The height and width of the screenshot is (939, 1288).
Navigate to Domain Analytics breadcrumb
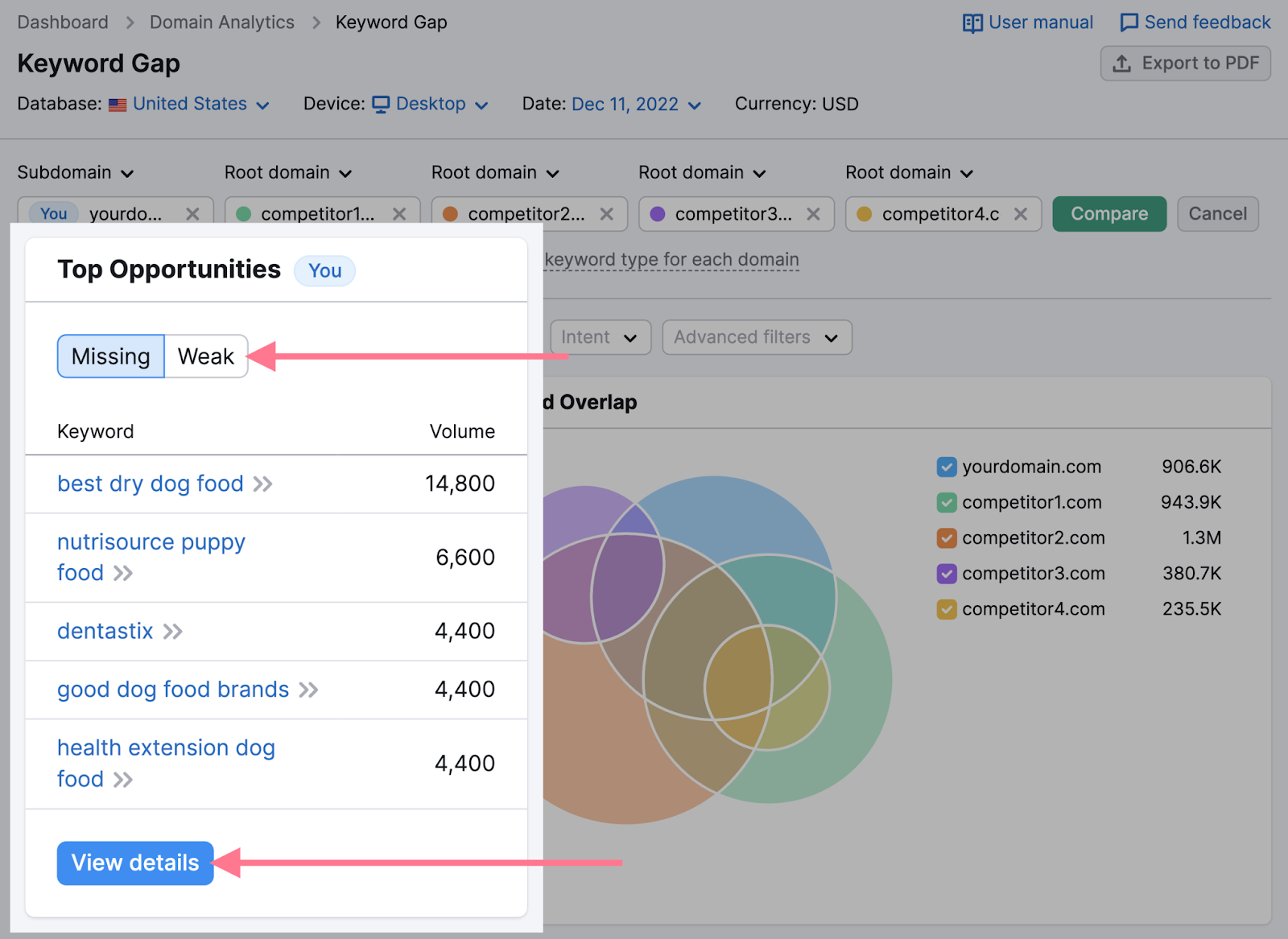pos(221,22)
